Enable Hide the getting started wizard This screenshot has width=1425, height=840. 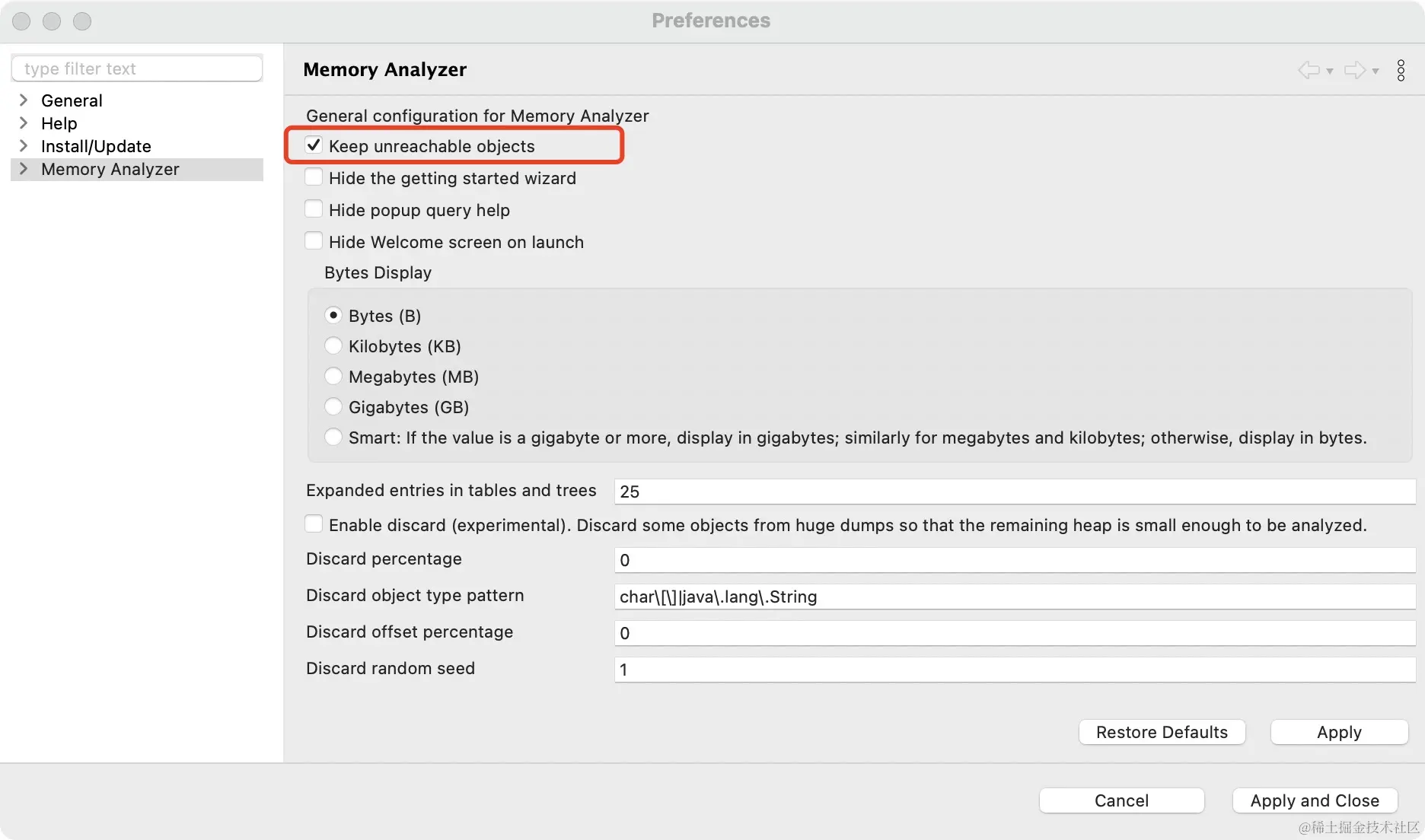pos(314,177)
